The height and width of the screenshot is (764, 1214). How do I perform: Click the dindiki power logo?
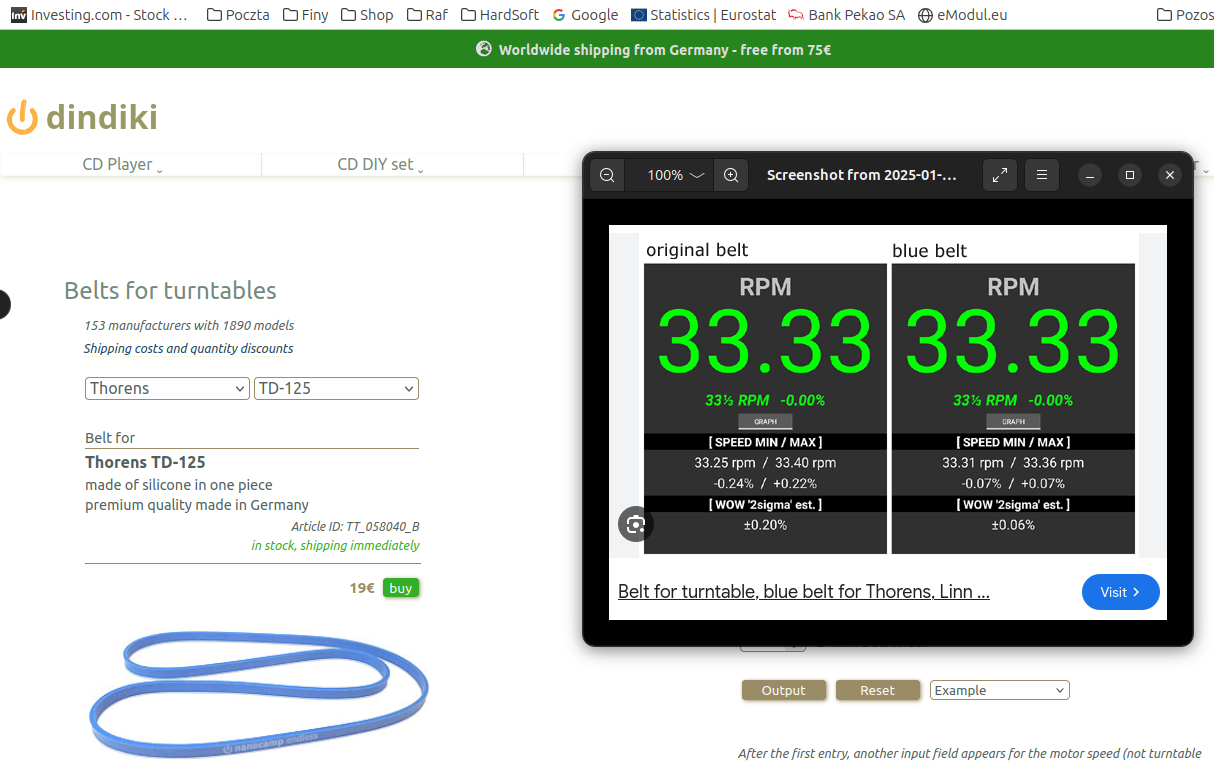22,117
